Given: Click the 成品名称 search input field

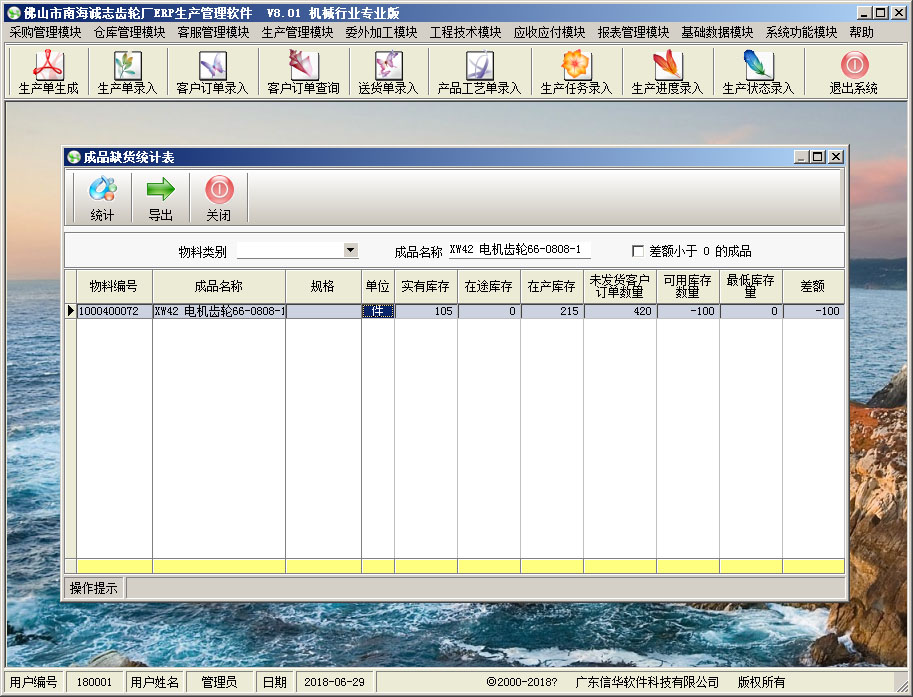Looking at the screenshot, I should 518,250.
